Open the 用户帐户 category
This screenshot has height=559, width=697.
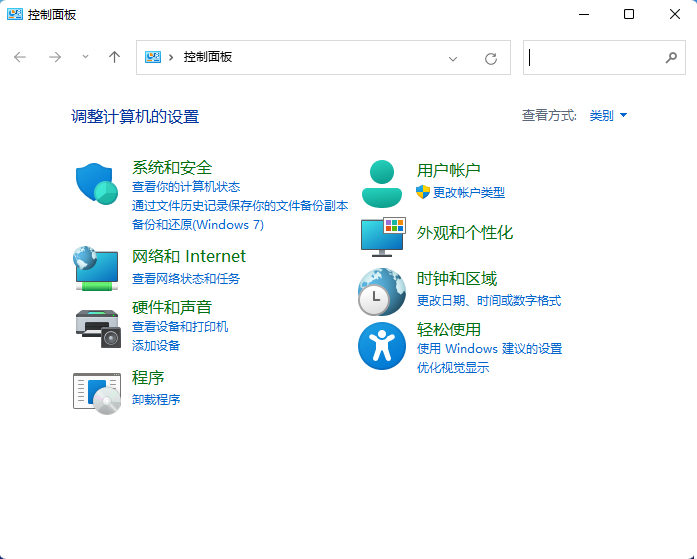click(x=449, y=170)
